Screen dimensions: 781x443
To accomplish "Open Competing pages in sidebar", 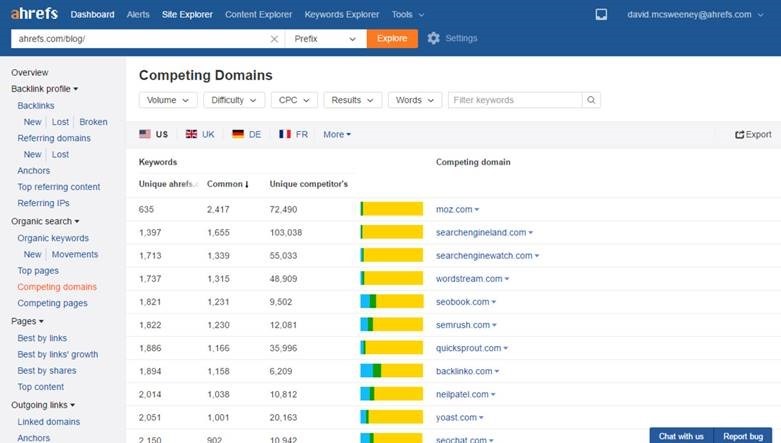I will pyautogui.click(x=52, y=303).
